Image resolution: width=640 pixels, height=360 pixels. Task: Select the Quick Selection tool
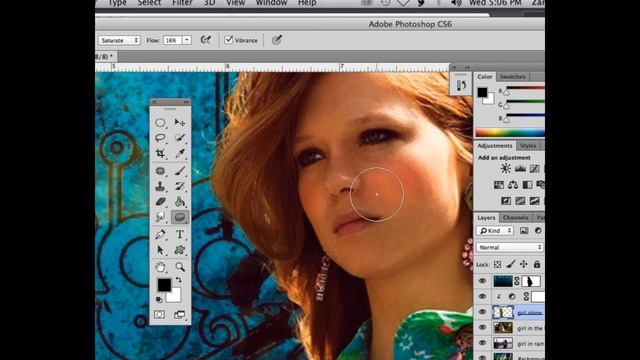pos(180,138)
